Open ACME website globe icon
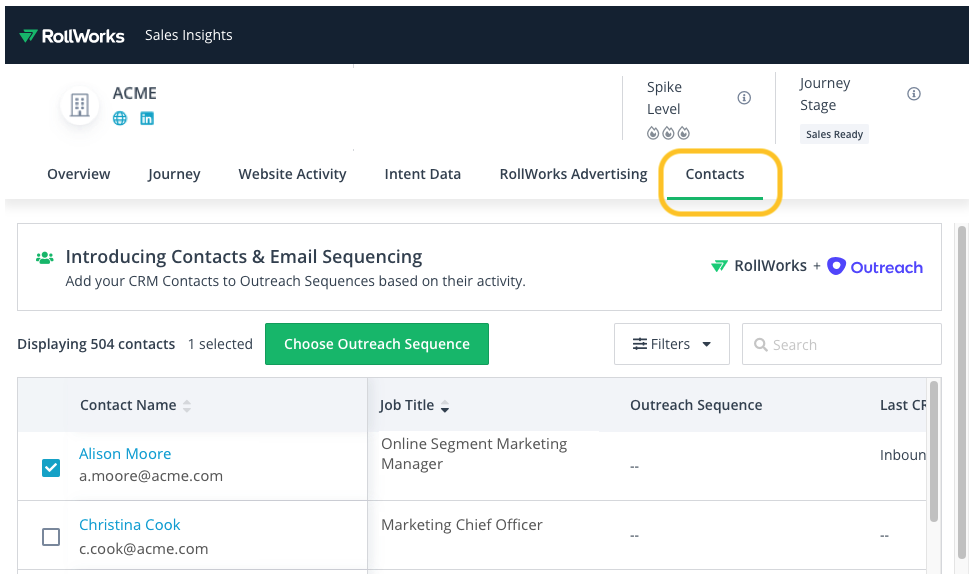Viewport: 974px width, 574px height. coord(120,118)
